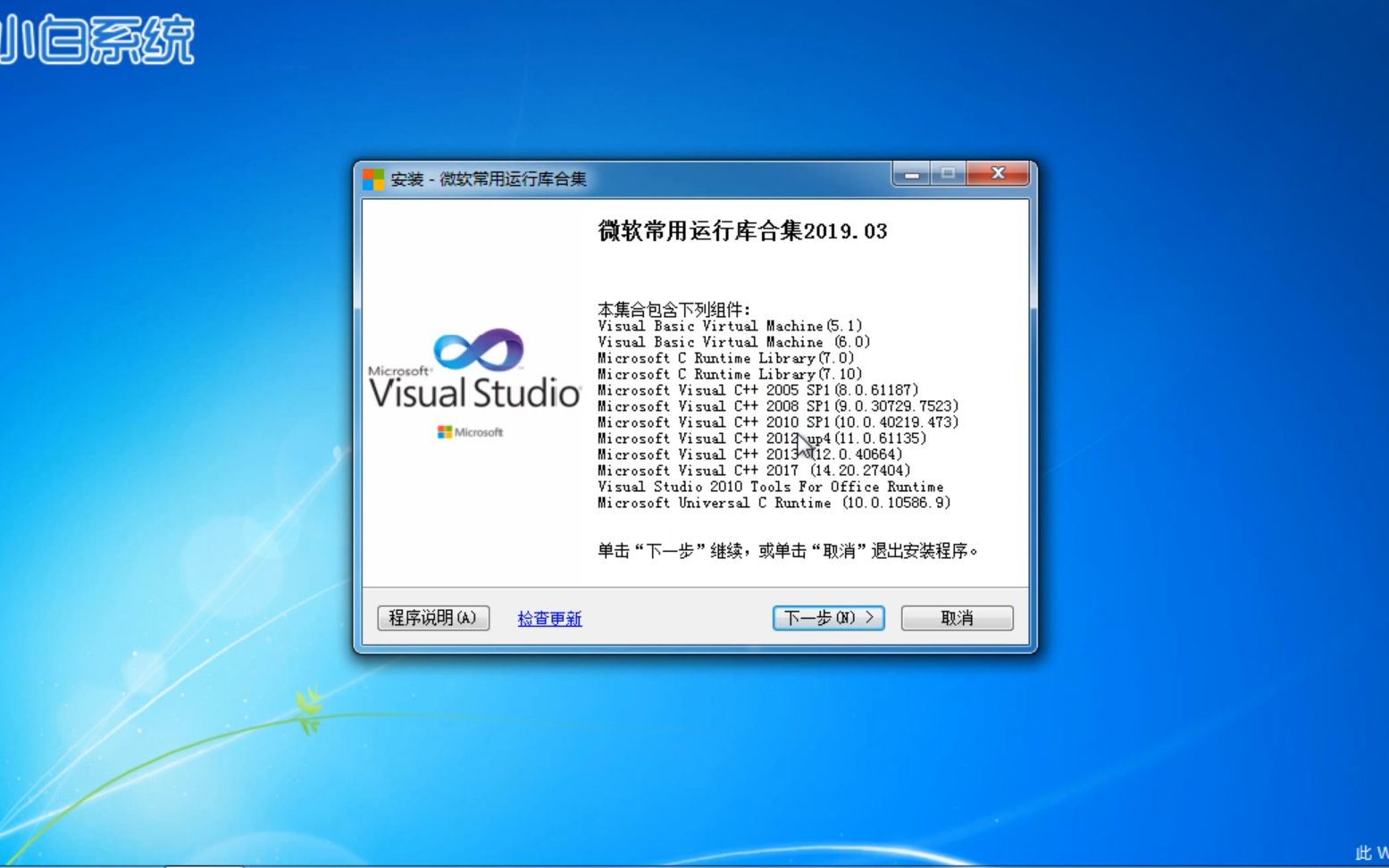Image resolution: width=1389 pixels, height=868 pixels.
Task: Minimize the installer window
Action: click(912, 174)
